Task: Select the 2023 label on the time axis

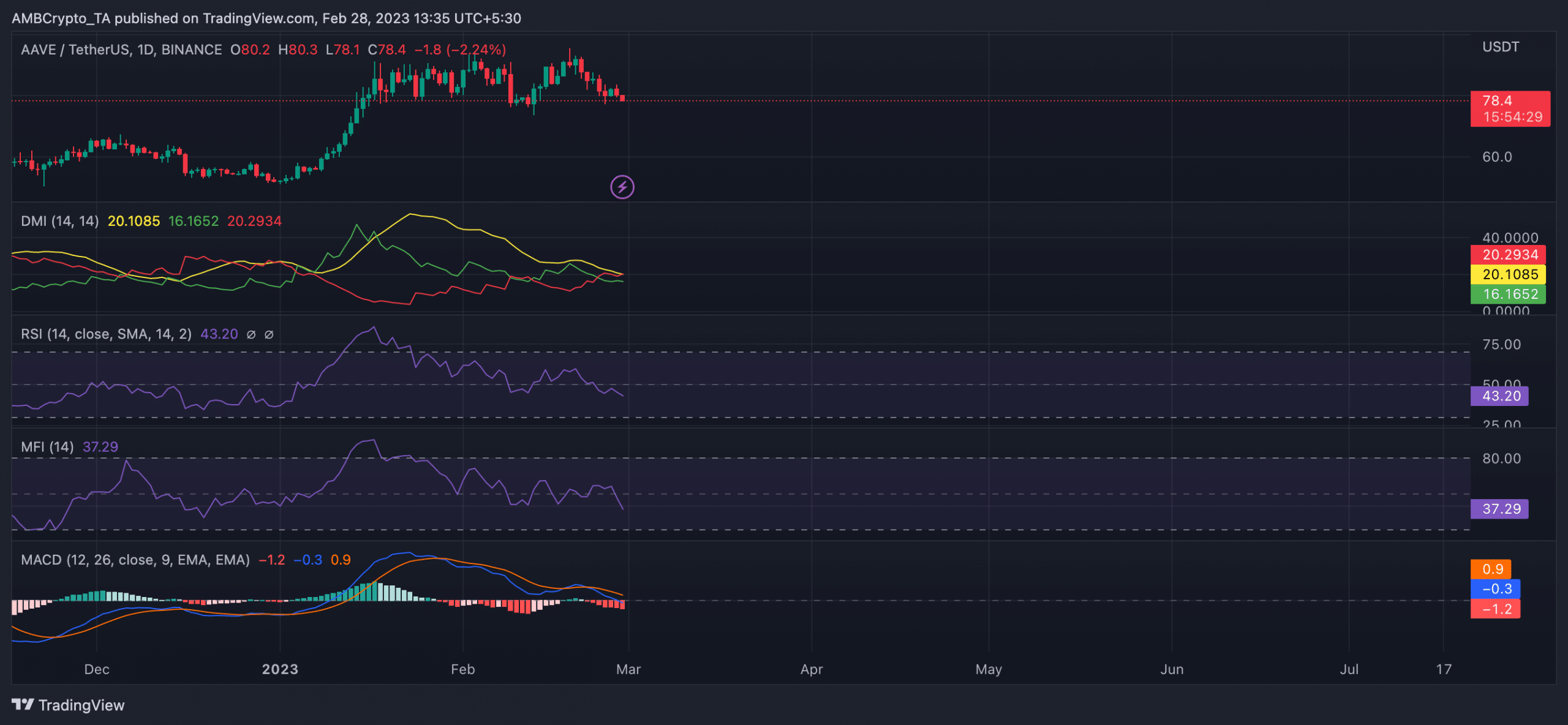Action: pos(281,669)
